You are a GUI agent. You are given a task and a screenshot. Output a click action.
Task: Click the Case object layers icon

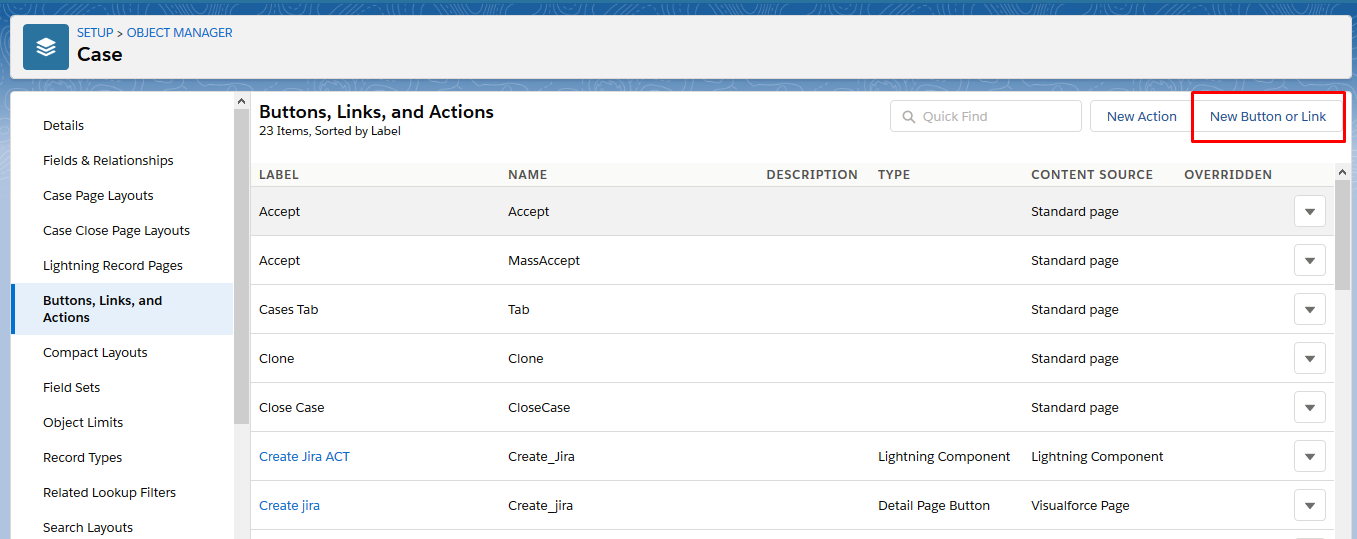46,47
